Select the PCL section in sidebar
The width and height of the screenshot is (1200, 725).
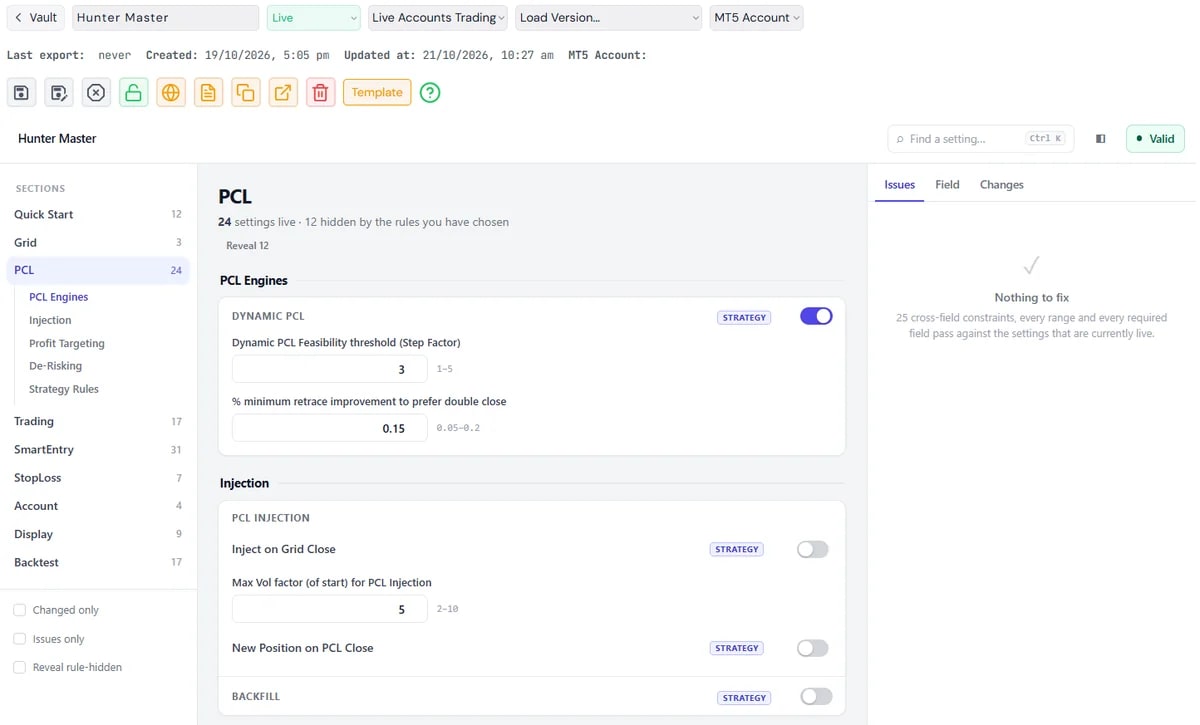tap(98, 270)
